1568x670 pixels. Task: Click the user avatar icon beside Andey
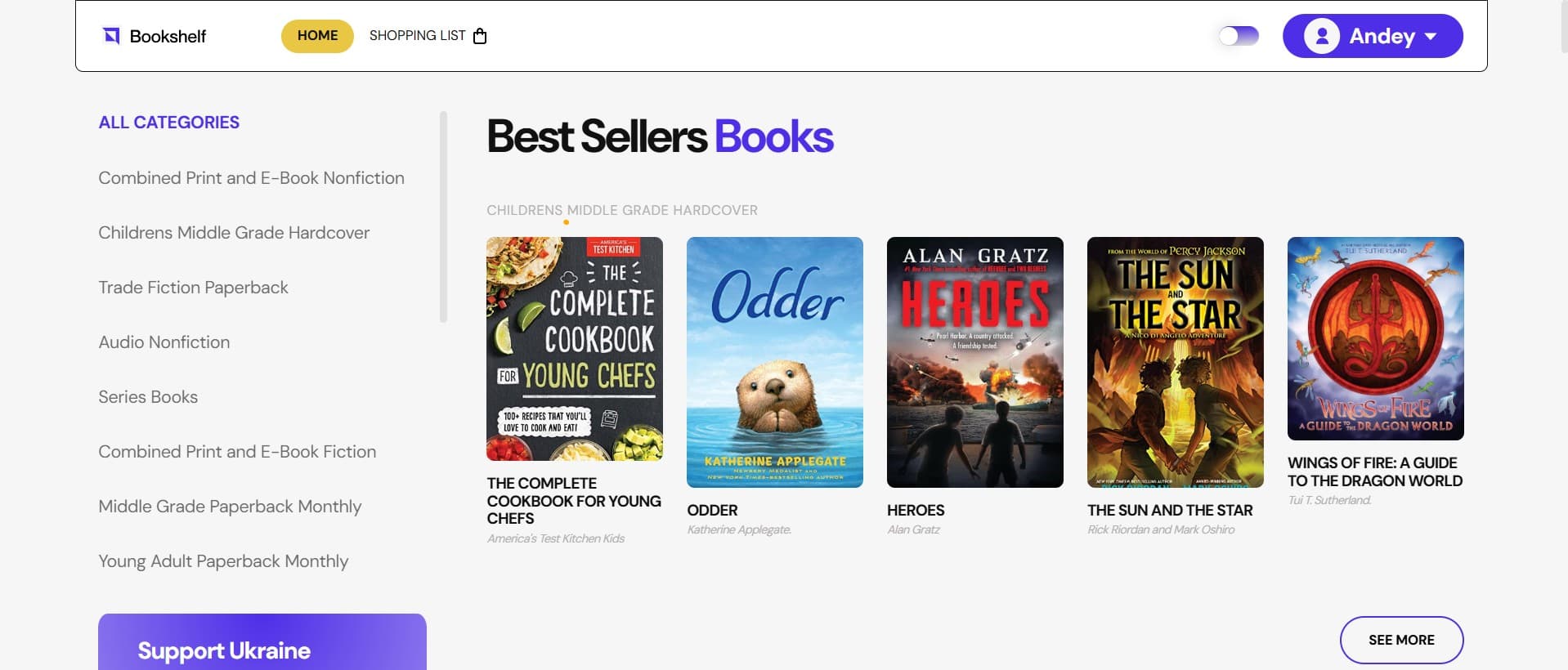tap(1321, 36)
